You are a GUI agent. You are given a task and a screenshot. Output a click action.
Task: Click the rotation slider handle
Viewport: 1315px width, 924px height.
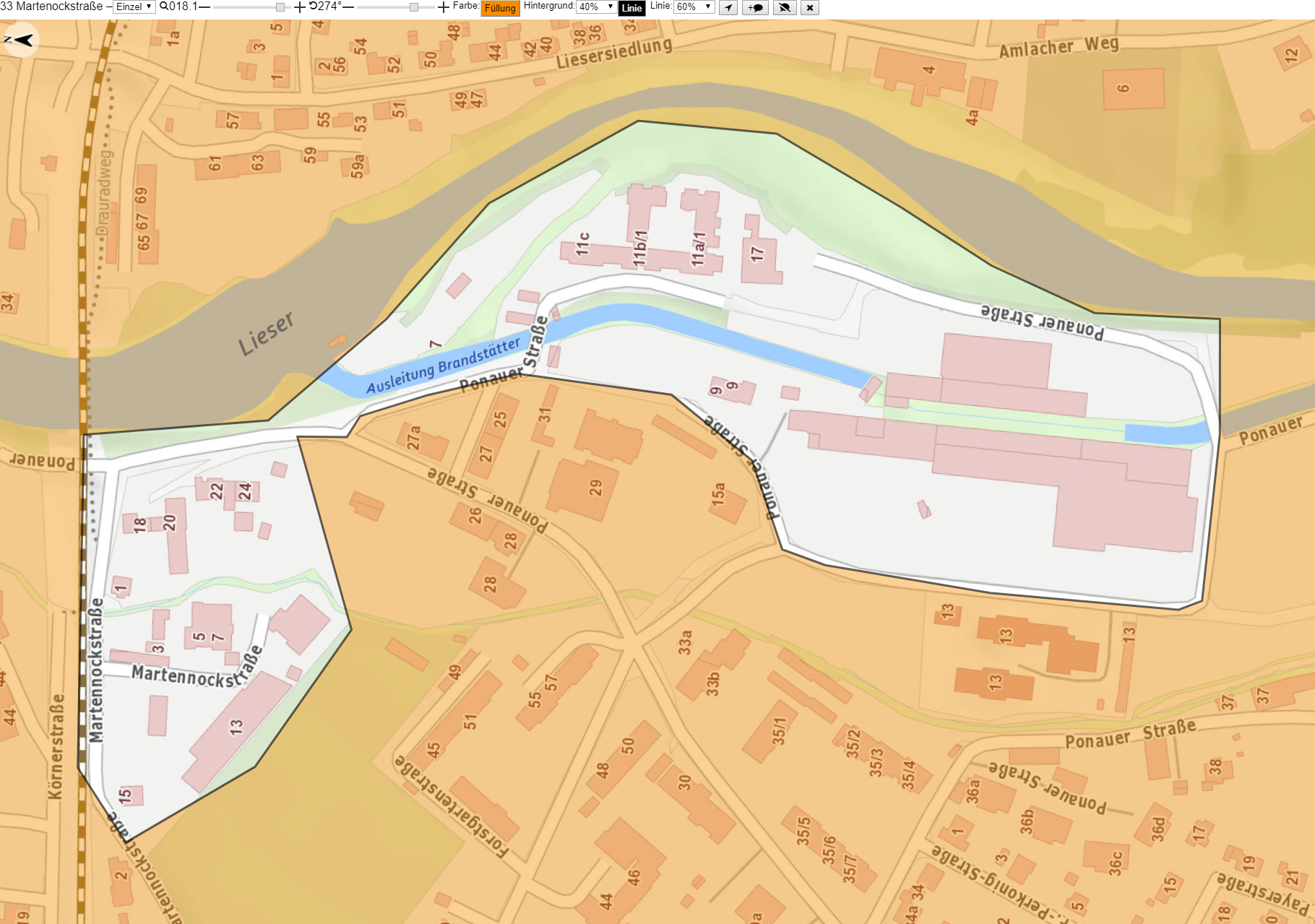click(x=414, y=7)
